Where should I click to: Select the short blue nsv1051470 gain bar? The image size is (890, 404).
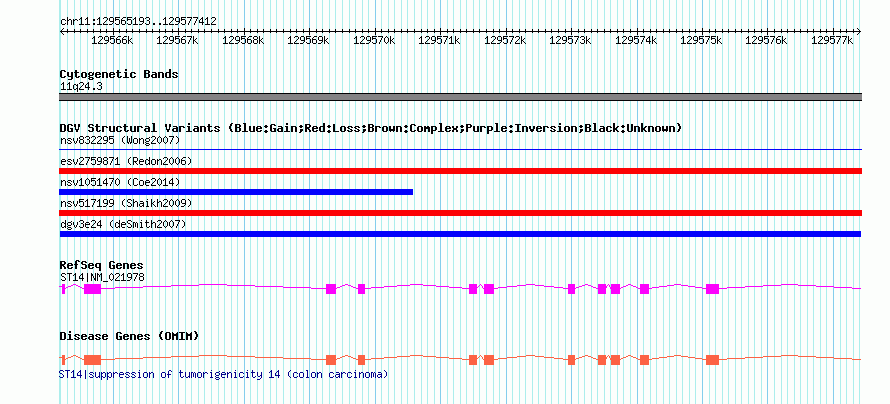236,192
